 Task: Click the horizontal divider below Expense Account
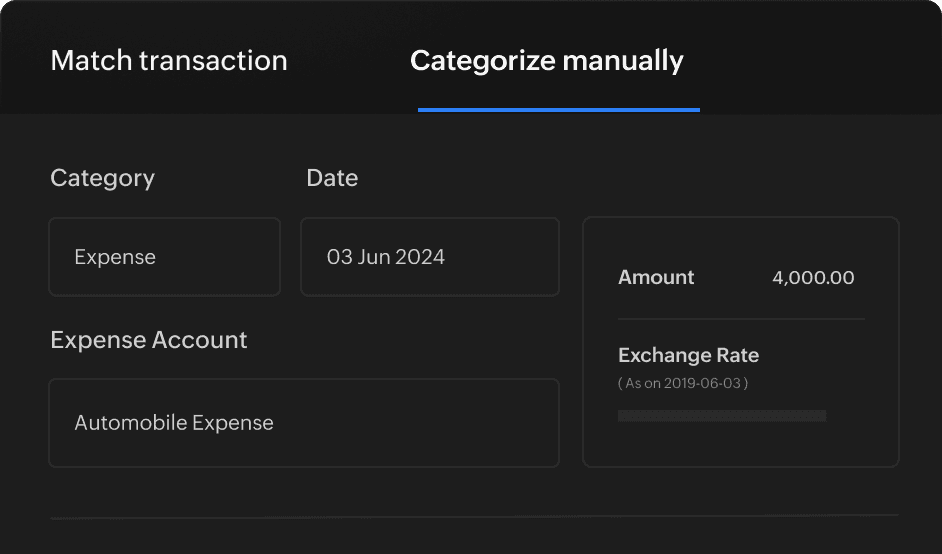[473, 517]
